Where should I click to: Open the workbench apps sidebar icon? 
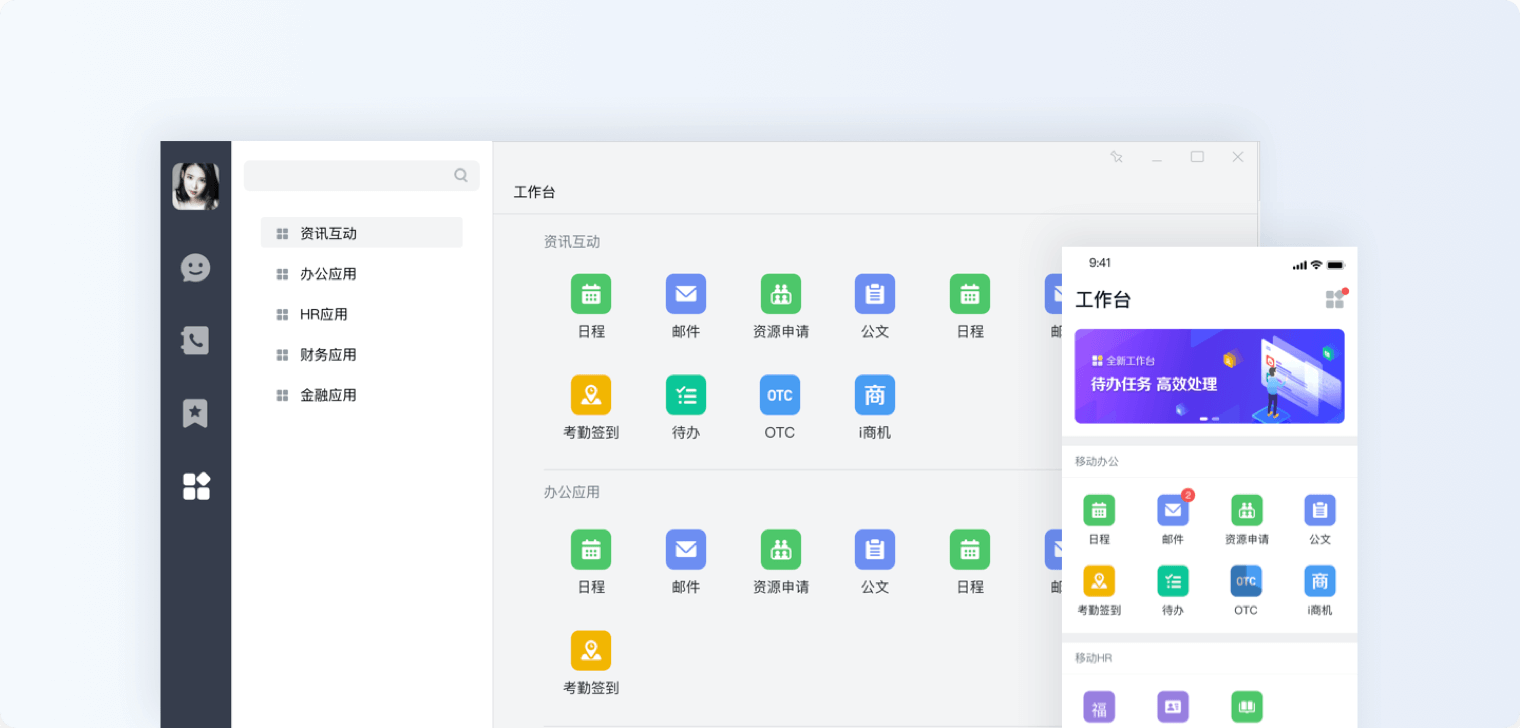click(196, 486)
